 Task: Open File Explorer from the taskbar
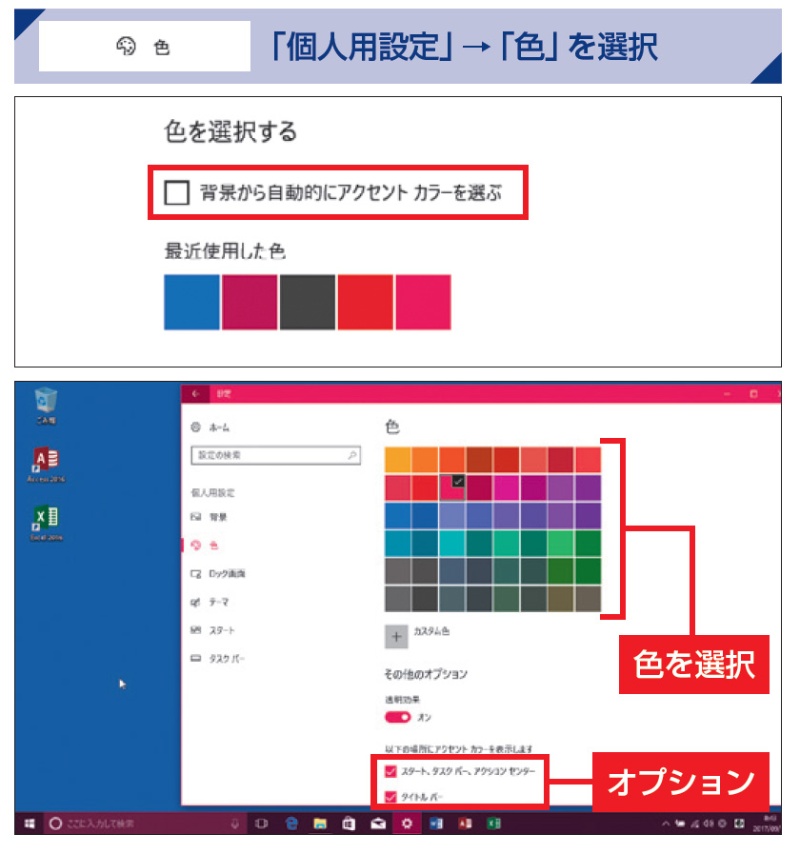click(321, 823)
